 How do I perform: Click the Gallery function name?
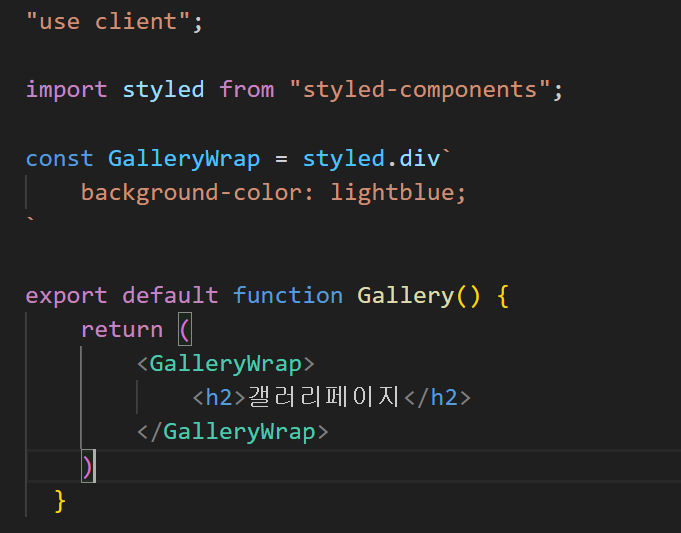[x=406, y=296]
